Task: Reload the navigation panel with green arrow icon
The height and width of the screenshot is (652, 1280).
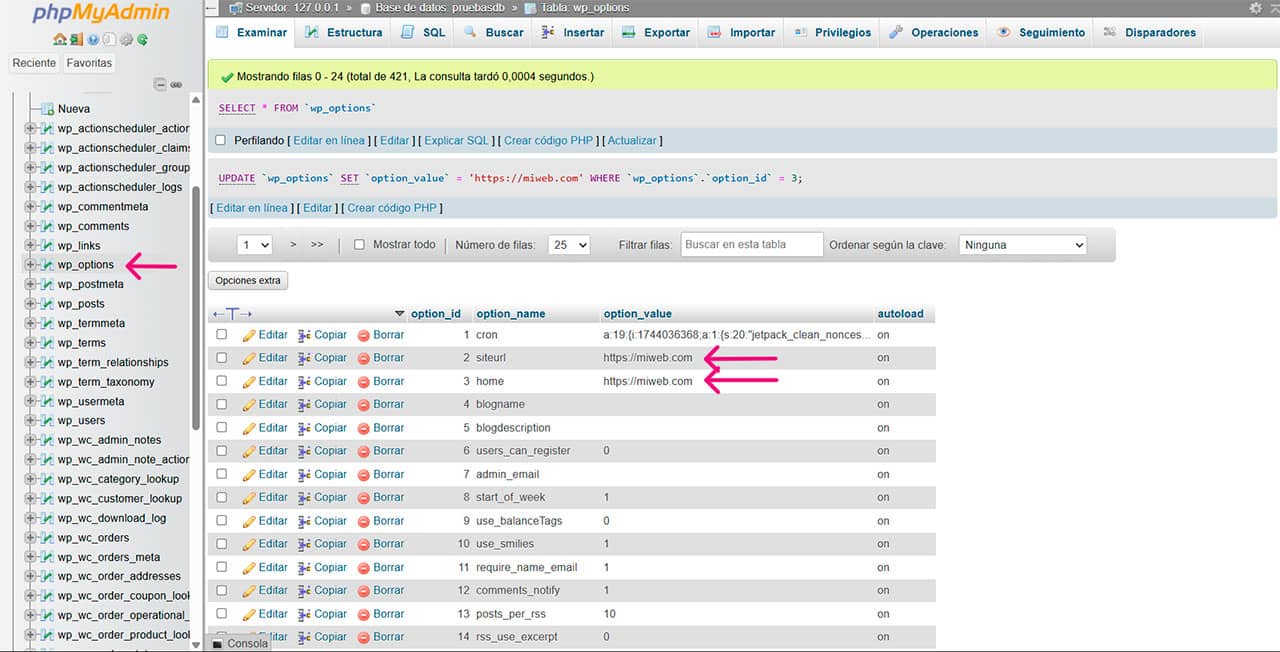Action: tap(142, 40)
